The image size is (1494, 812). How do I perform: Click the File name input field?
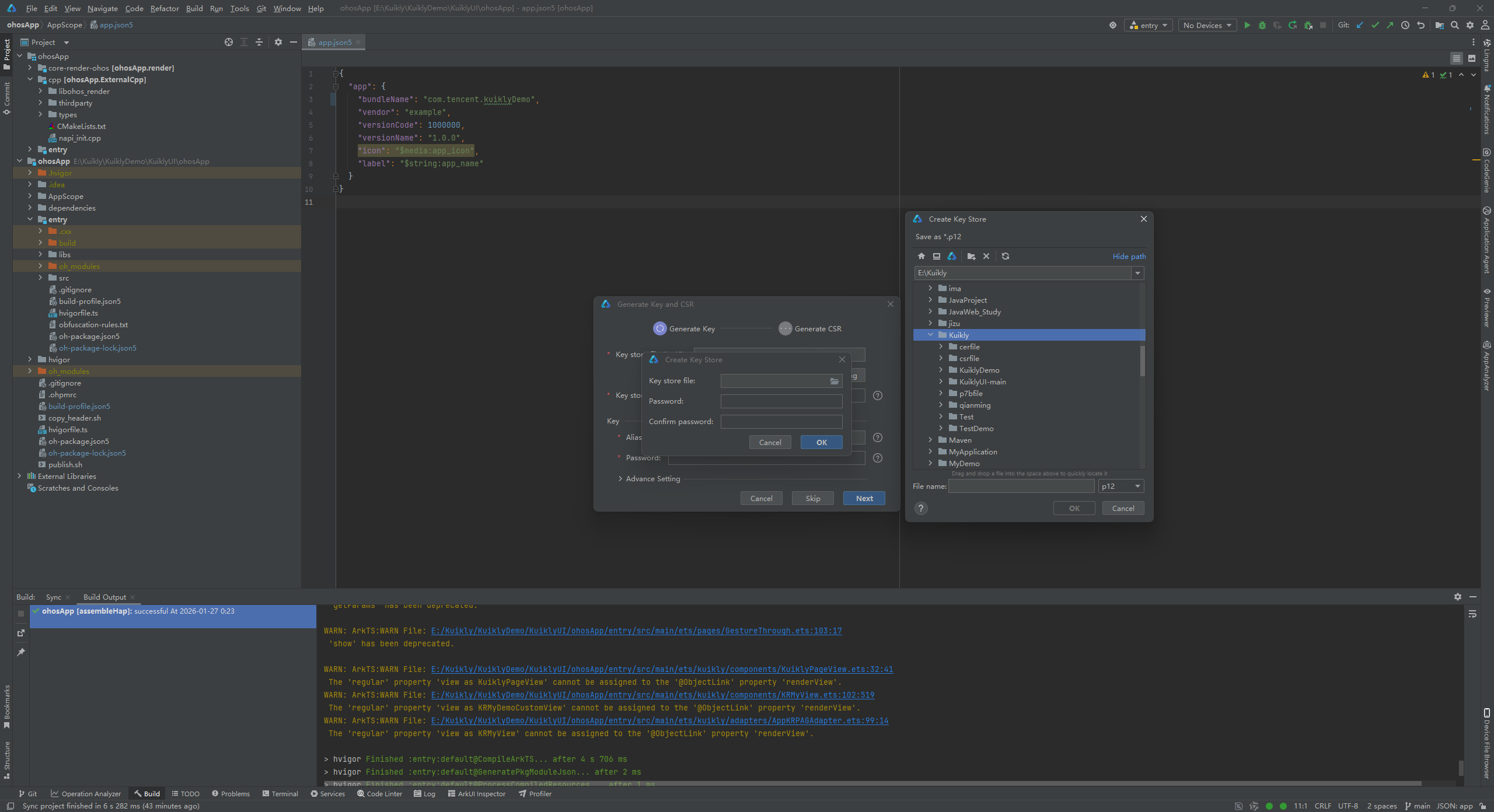coord(1021,486)
